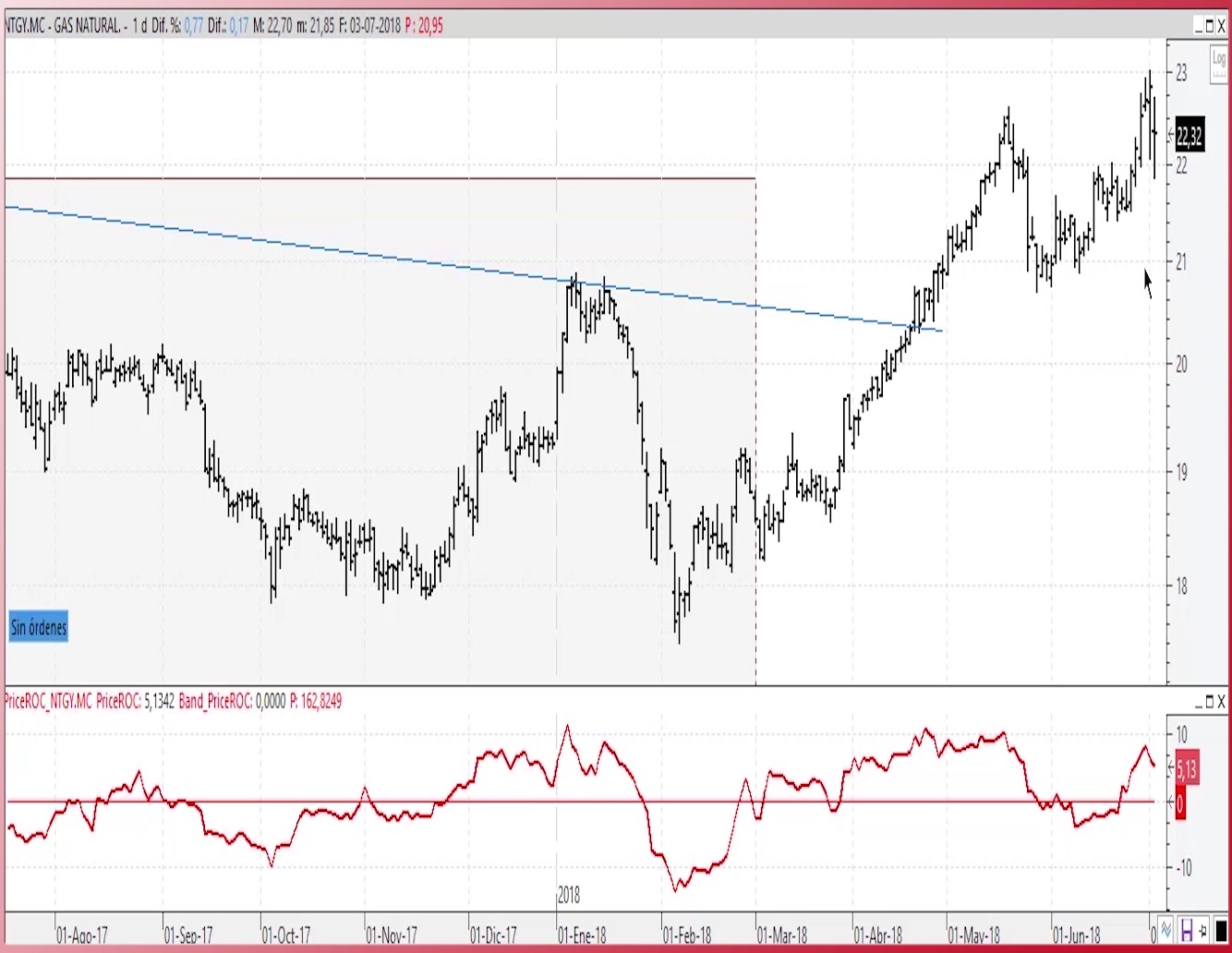Maximize the NTGY.MC price chart panel
Image resolution: width=1232 pixels, height=953 pixels.
(1209, 27)
